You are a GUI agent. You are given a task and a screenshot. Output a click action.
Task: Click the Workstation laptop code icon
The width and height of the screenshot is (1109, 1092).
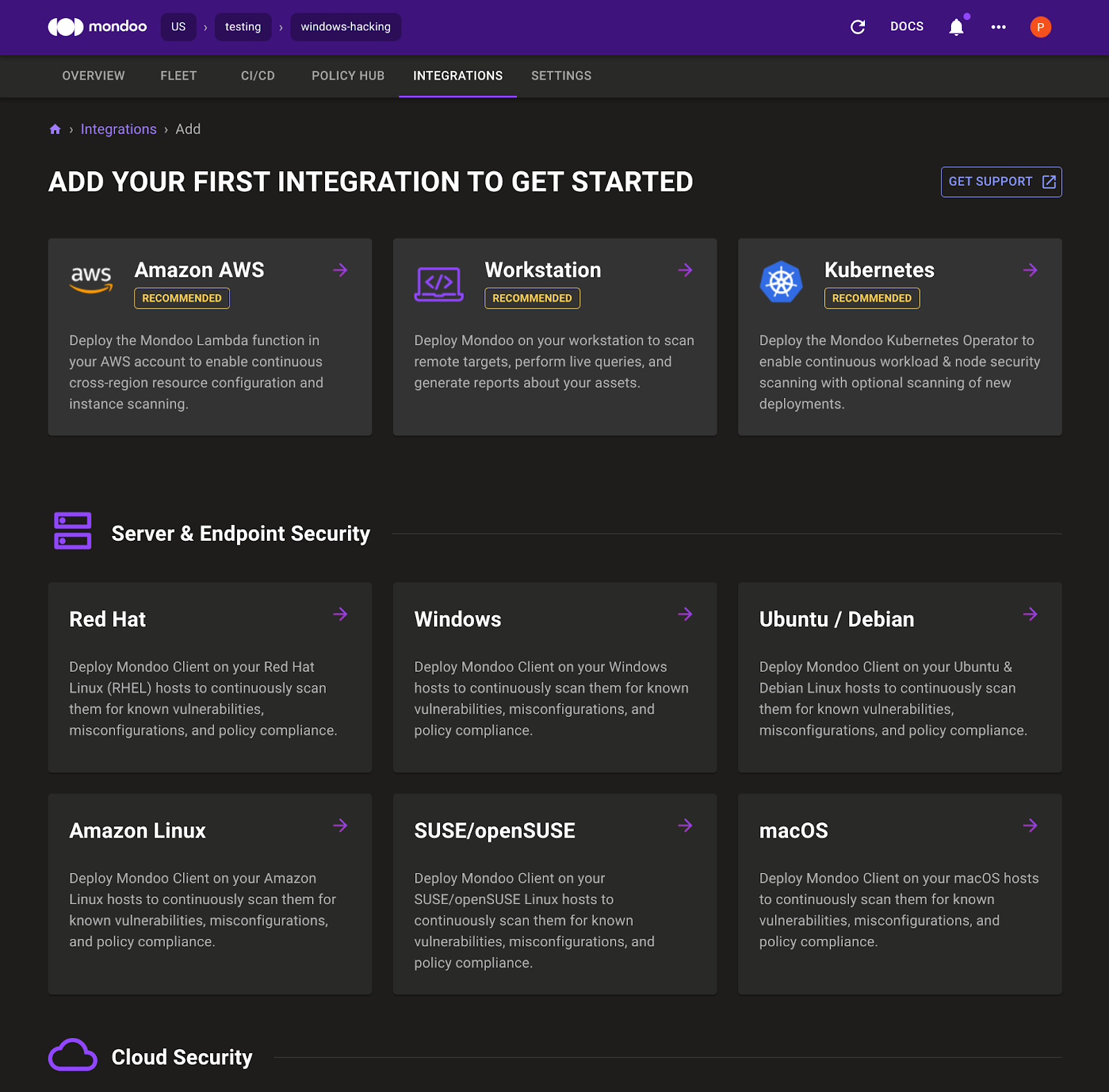tap(439, 284)
